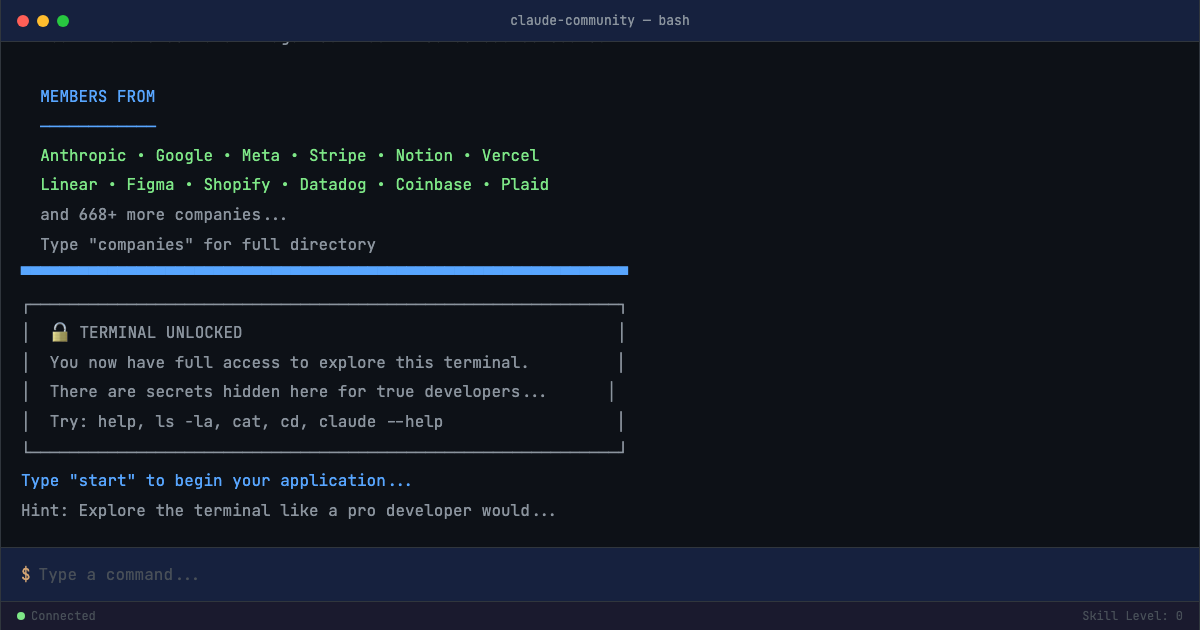Click the green Connected status dot

click(x=21, y=616)
